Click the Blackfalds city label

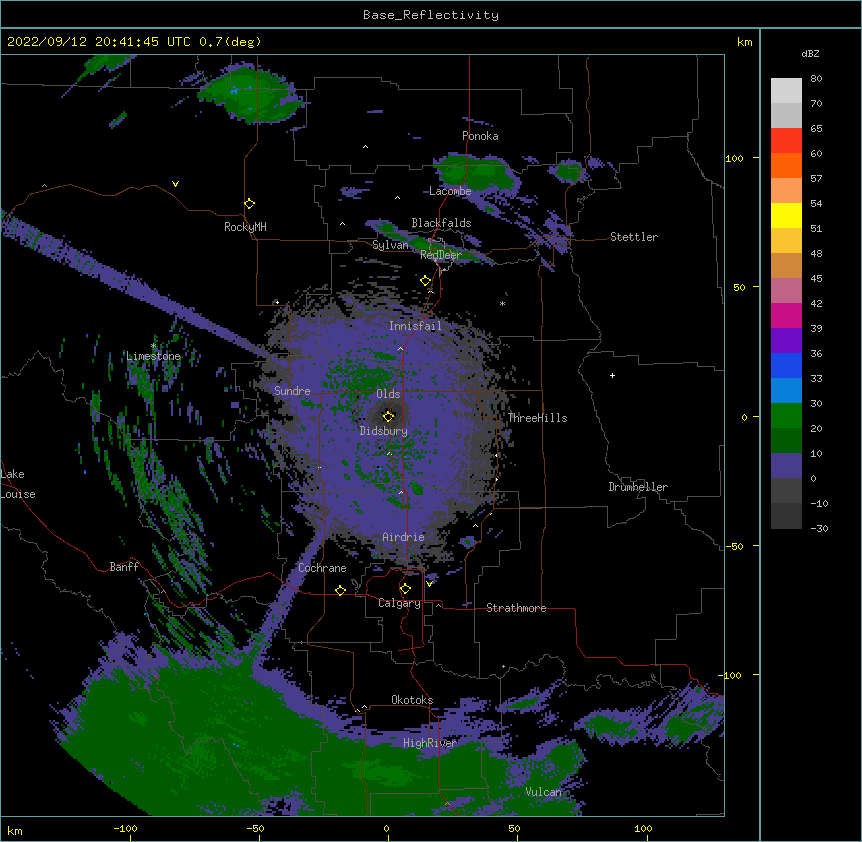(x=441, y=223)
